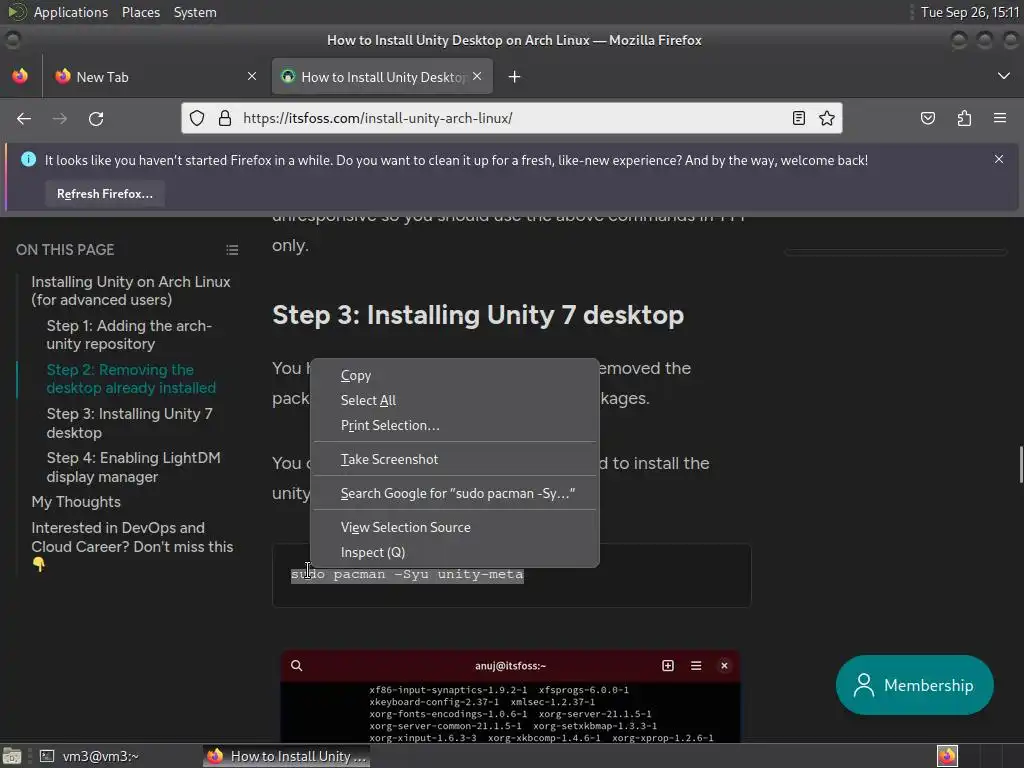Close the New Tab tab
The image size is (1024, 768).
pos(252,76)
